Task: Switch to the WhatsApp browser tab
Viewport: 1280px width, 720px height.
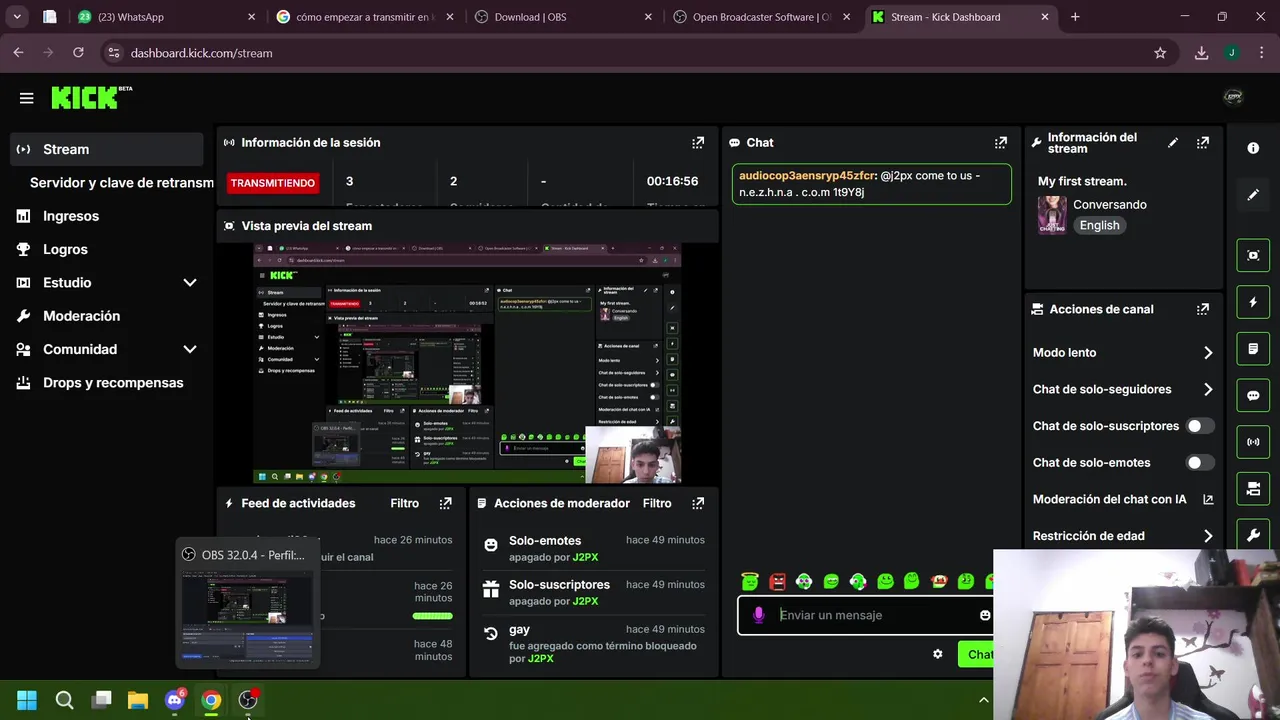Action: 165,17
